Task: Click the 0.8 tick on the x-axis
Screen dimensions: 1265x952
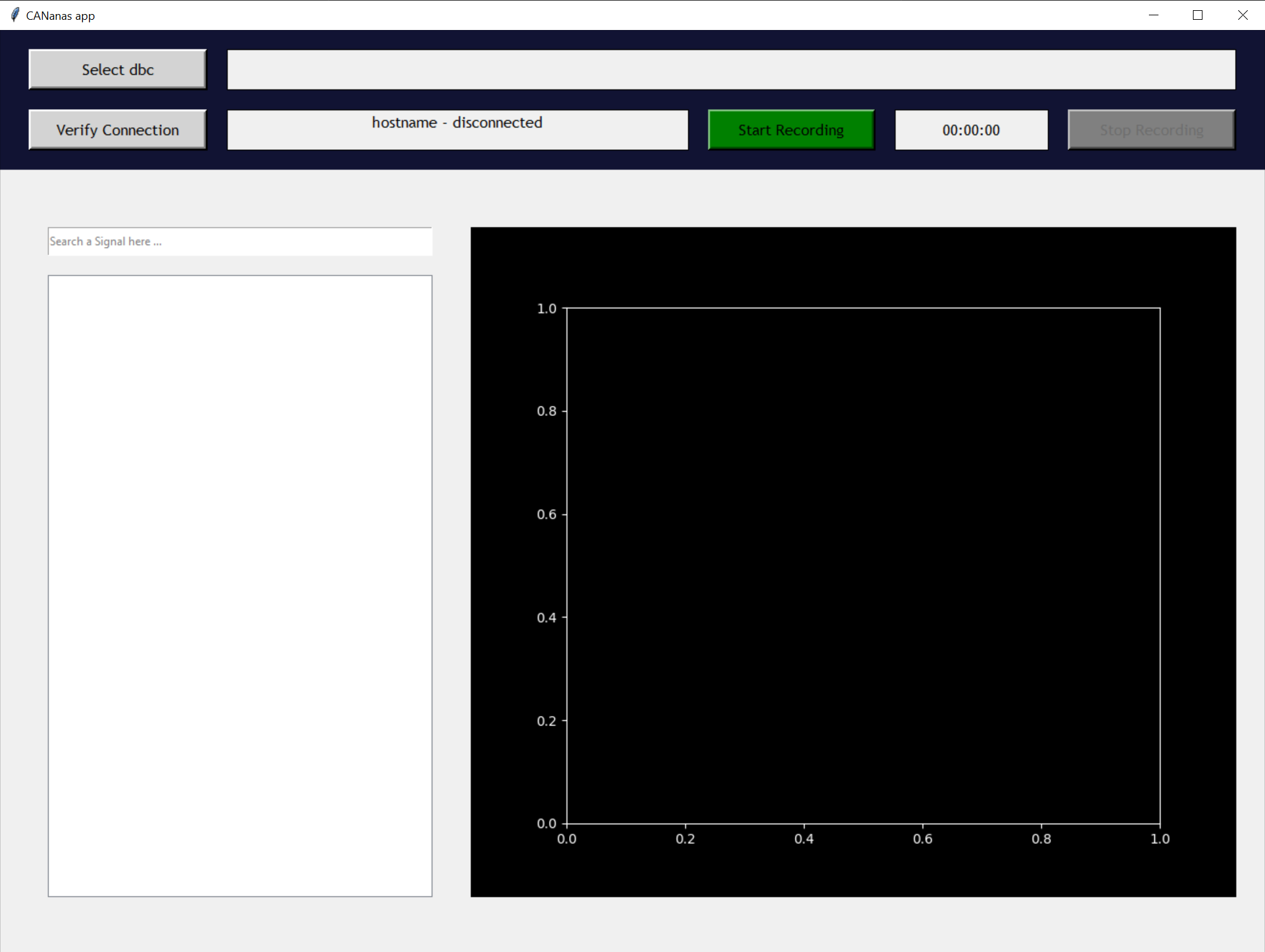Action: pos(1041,838)
